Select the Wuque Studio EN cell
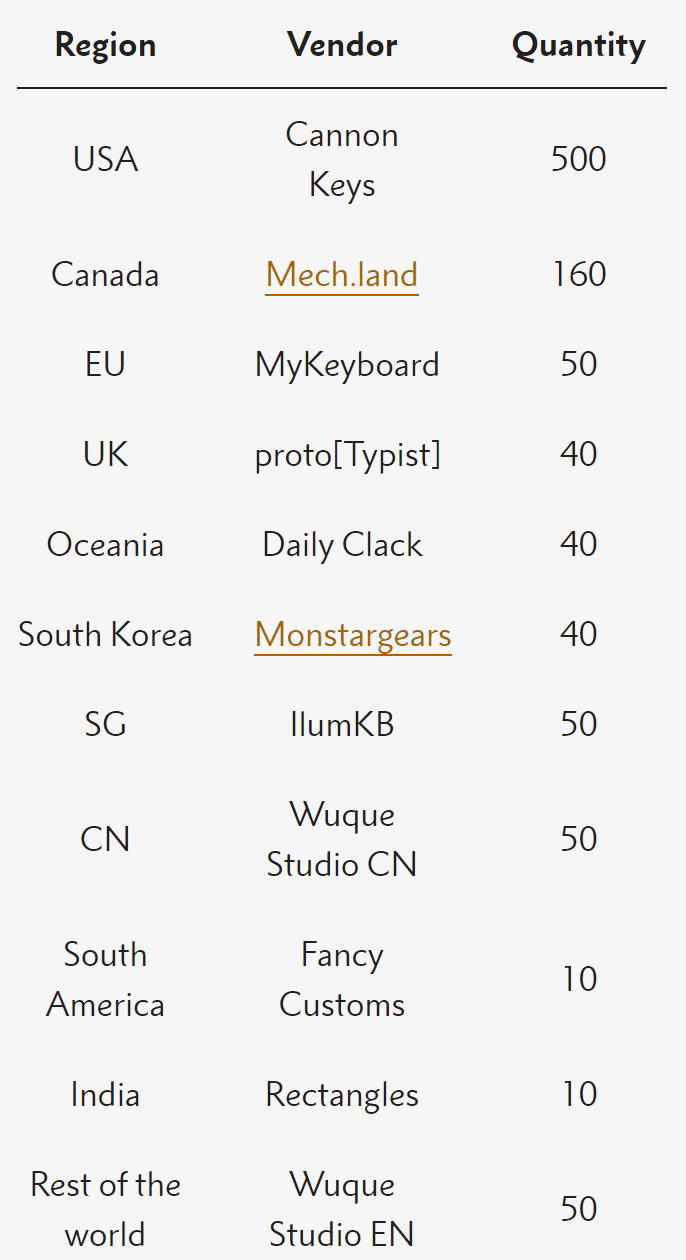This screenshot has width=686, height=1260. [x=342, y=1210]
